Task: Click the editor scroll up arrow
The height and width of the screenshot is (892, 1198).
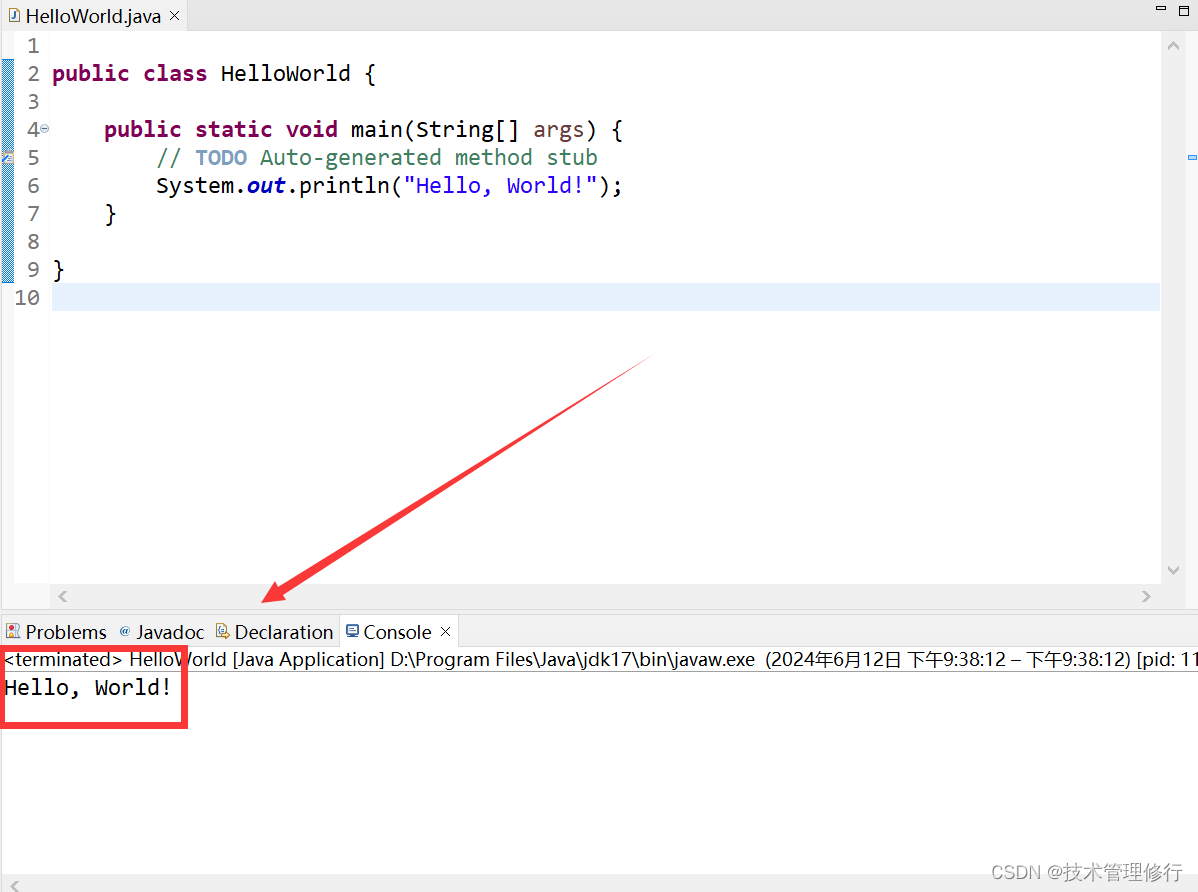Action: pyautogui.click(x=1174, y=46)
